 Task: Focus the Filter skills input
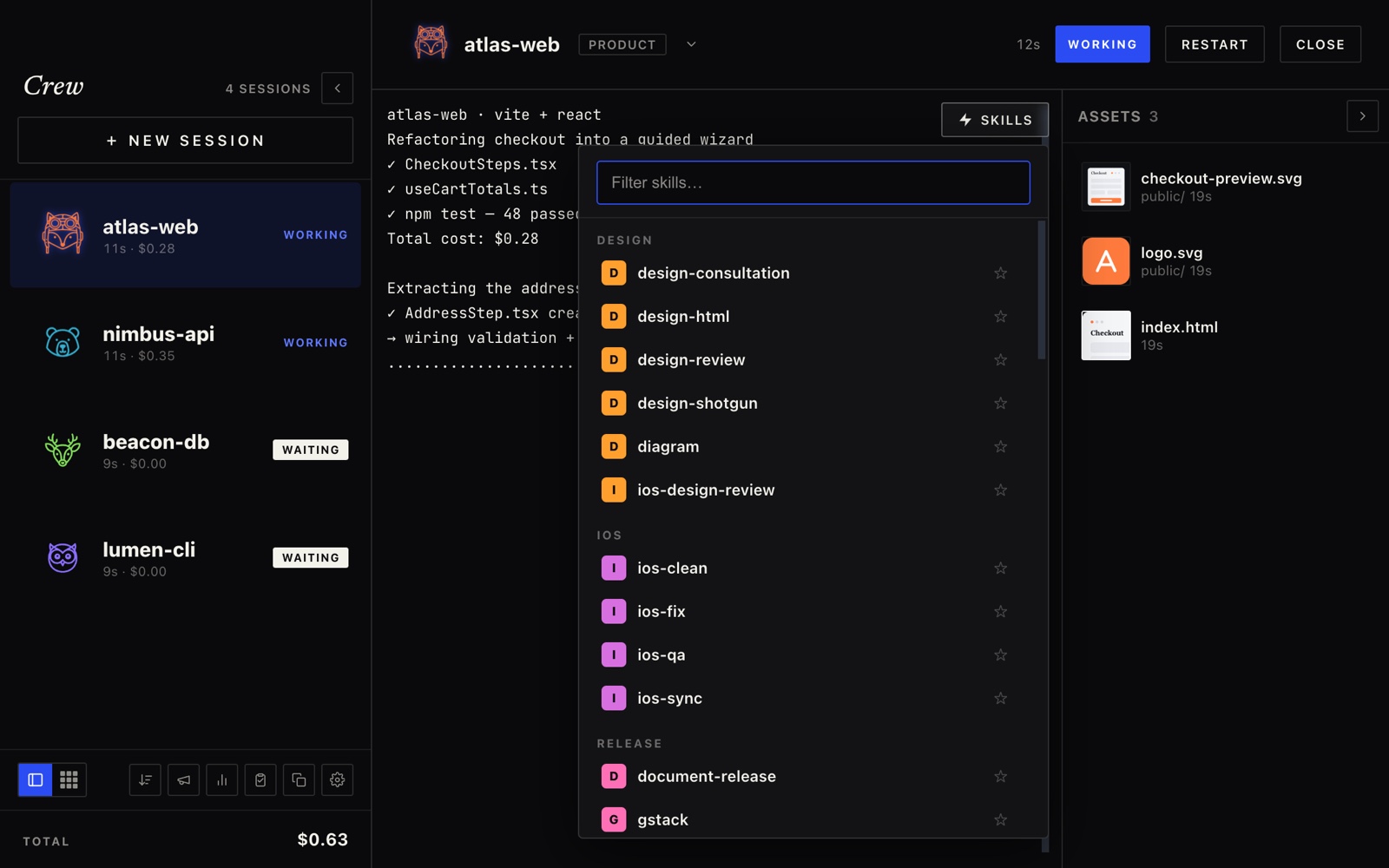coord(813,182)
